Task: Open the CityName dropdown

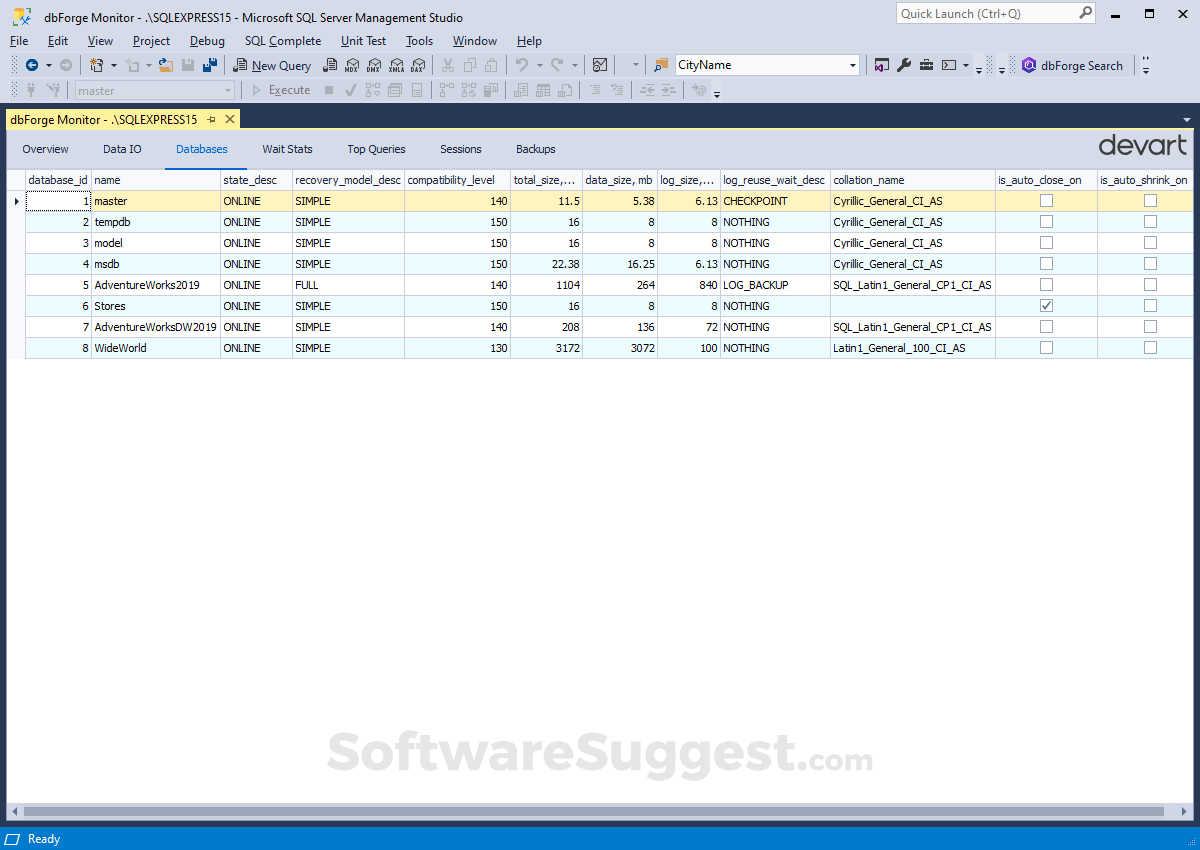Action: click(852, 64)
